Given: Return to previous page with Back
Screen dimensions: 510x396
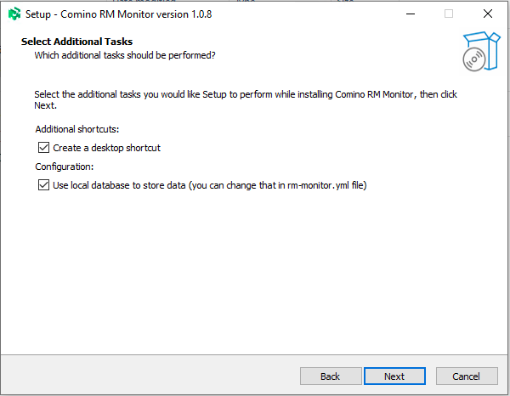Looking at the screenshot, I should 331,376.
